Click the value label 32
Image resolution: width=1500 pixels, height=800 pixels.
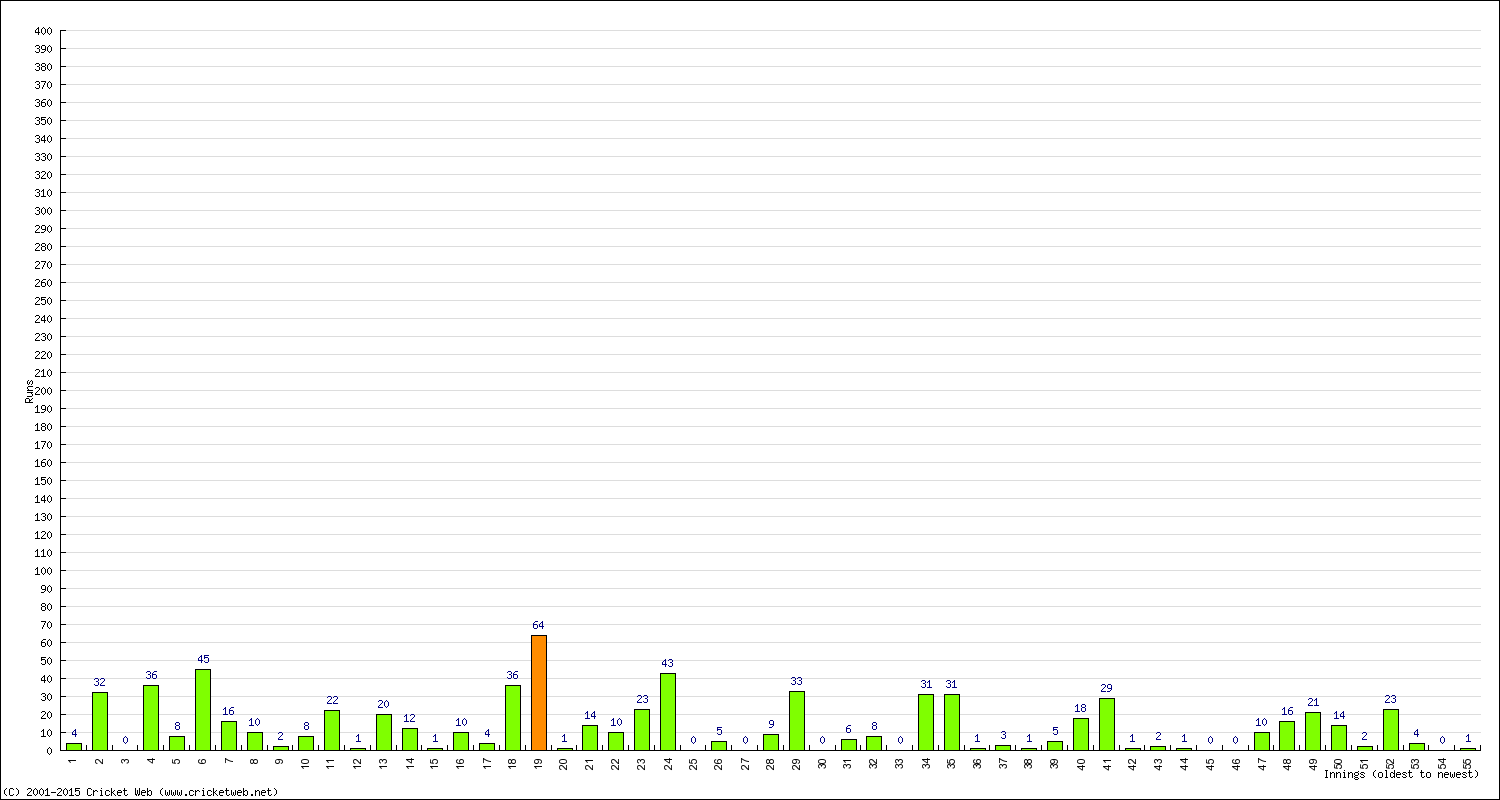tap(100, 682)
